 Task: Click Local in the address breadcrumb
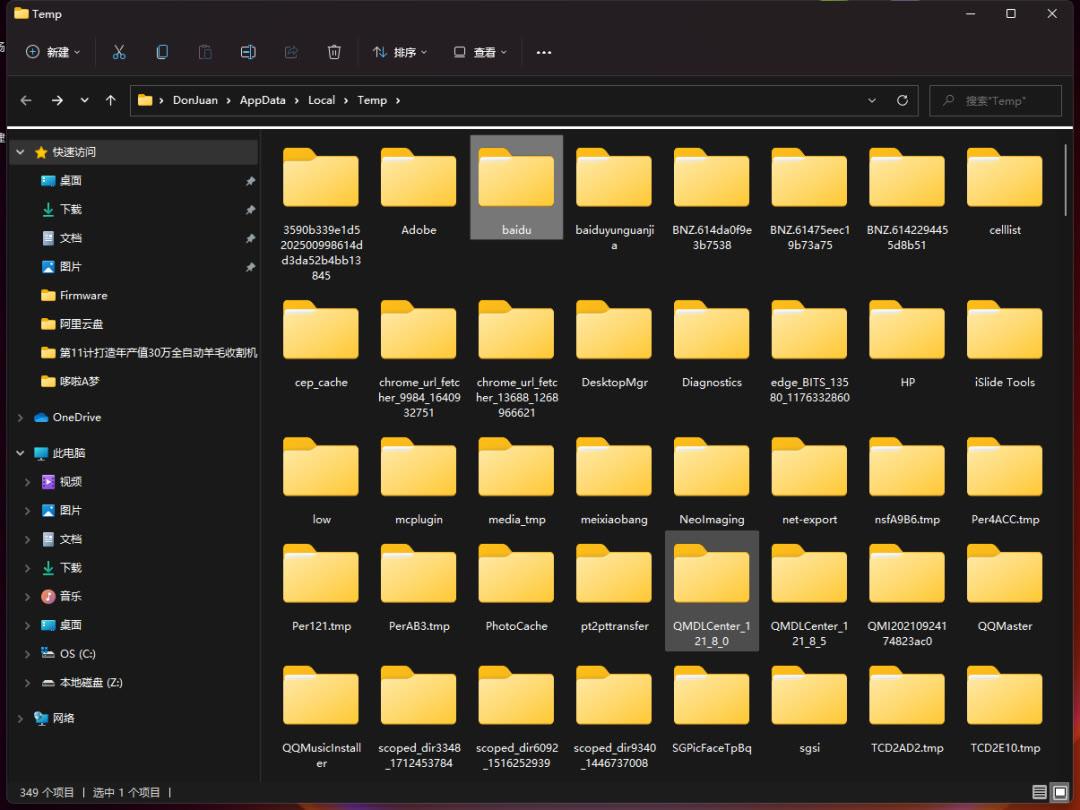pos(322,101)
